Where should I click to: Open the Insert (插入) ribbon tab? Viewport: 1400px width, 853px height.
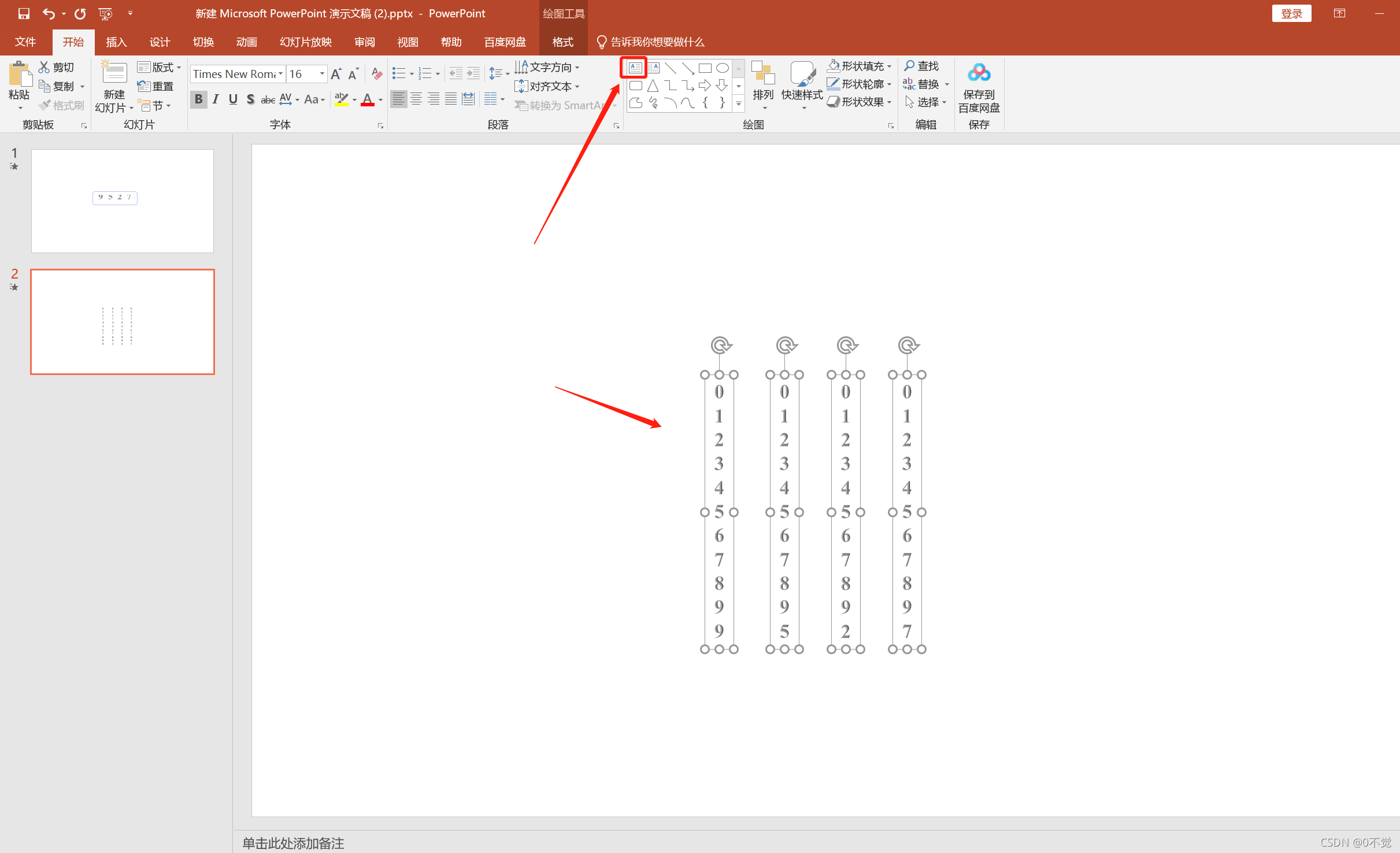[x=116, y=42]
